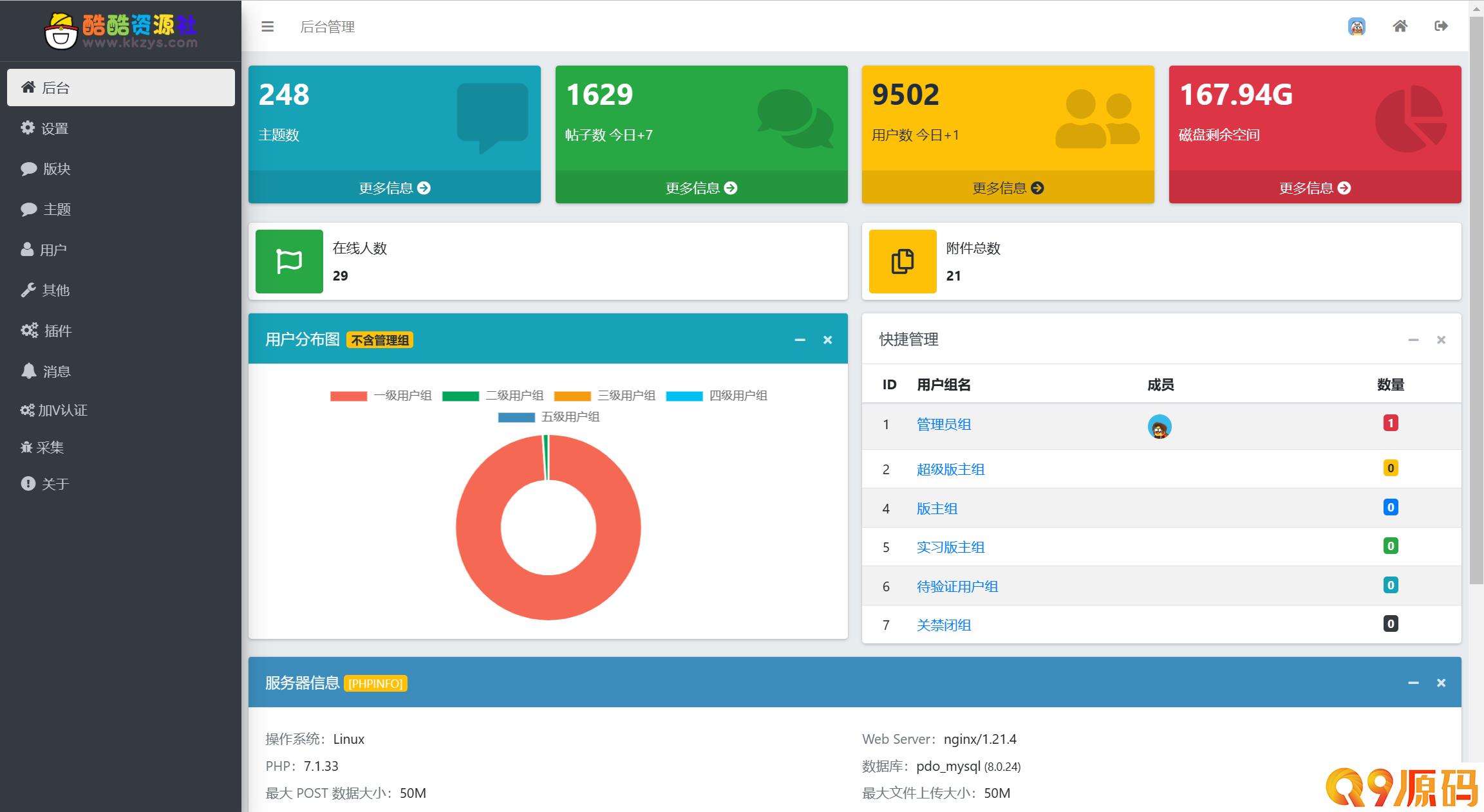The height and width of the screenshot is (812, 1484).
Task: Toggle 二级用户组 legend in chart
Action: 493,396
